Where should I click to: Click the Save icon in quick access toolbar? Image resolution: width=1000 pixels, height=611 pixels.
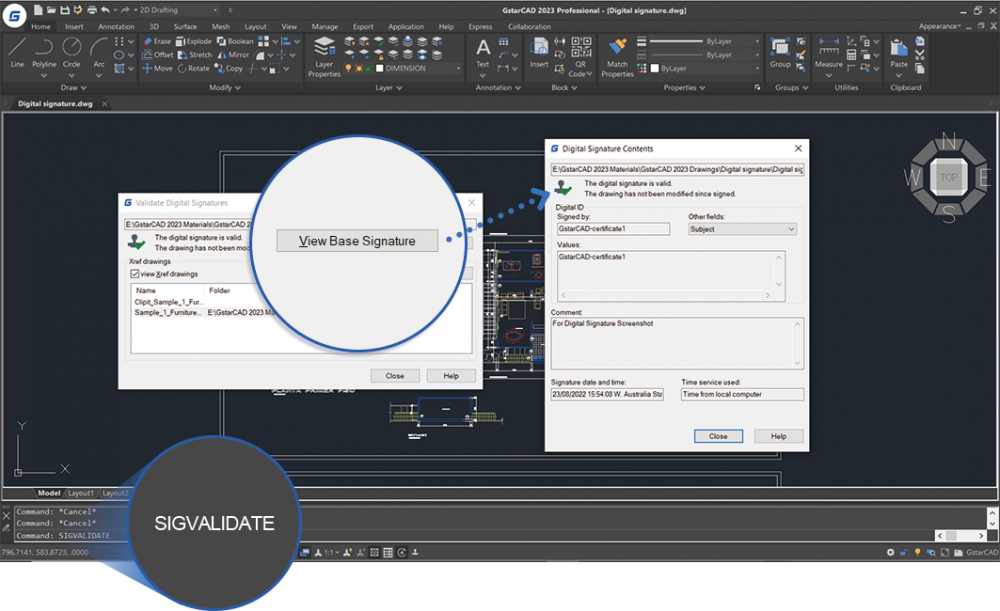pyautogui.click(x=64, y=10)
